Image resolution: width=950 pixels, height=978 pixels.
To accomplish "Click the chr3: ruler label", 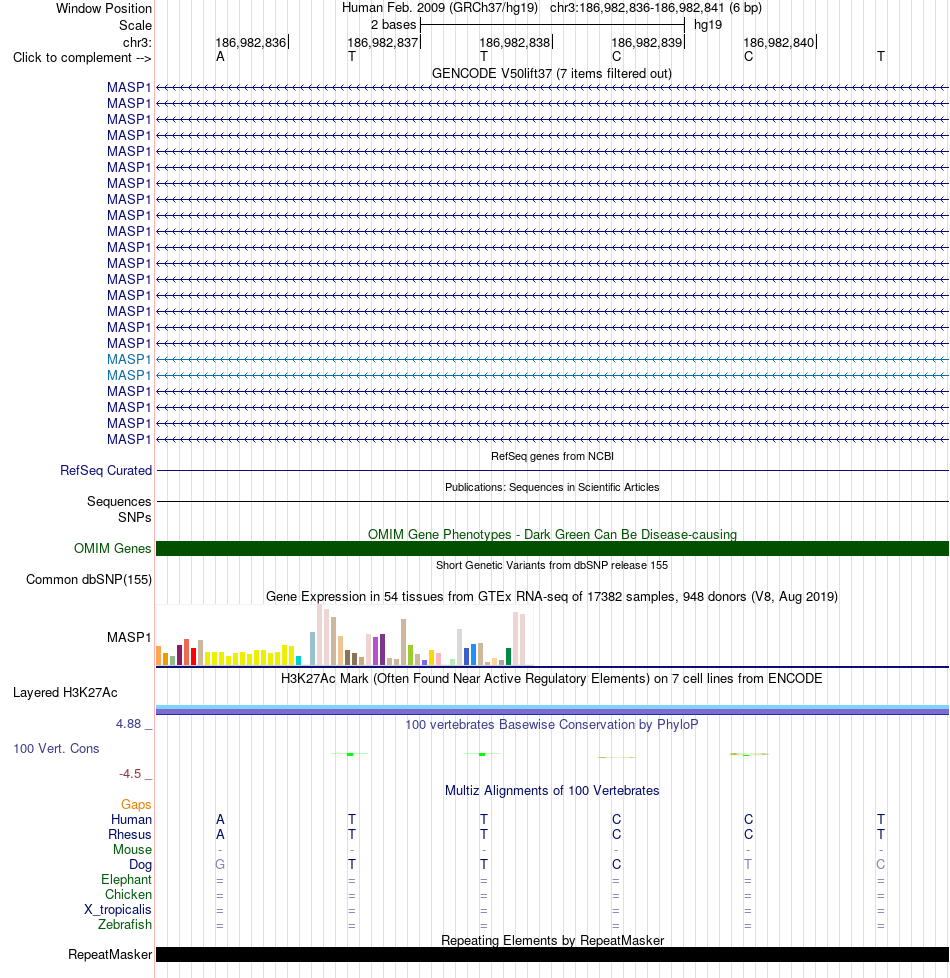I will point(137,42).
